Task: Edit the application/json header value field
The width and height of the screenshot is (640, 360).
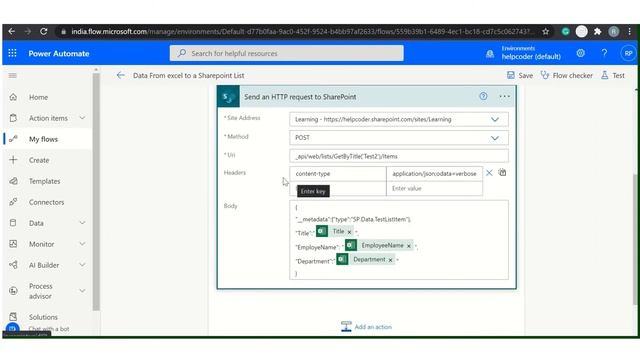Action: (434, 173)
